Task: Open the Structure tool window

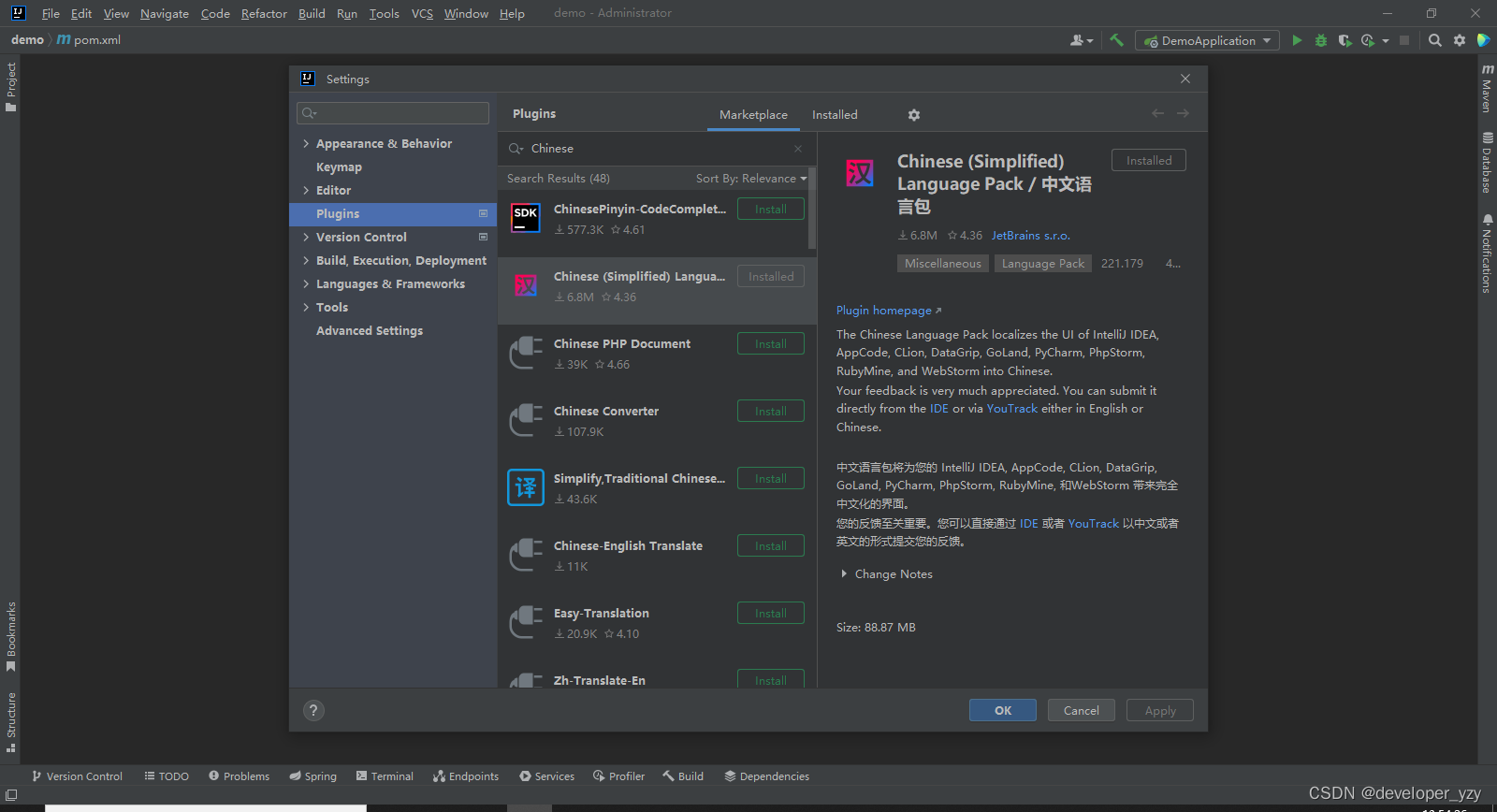Action: tap(11, 722)
